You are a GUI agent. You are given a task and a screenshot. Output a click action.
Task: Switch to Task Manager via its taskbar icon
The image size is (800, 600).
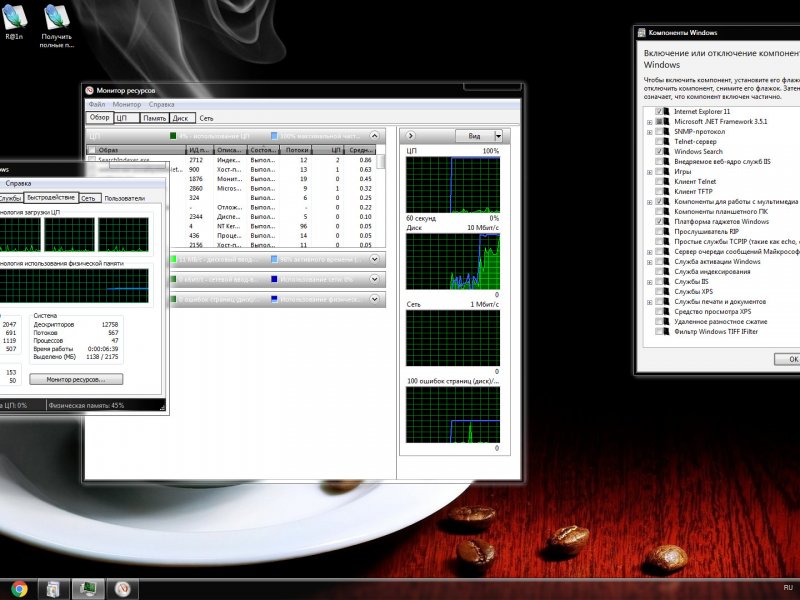(x=88, y=589)
